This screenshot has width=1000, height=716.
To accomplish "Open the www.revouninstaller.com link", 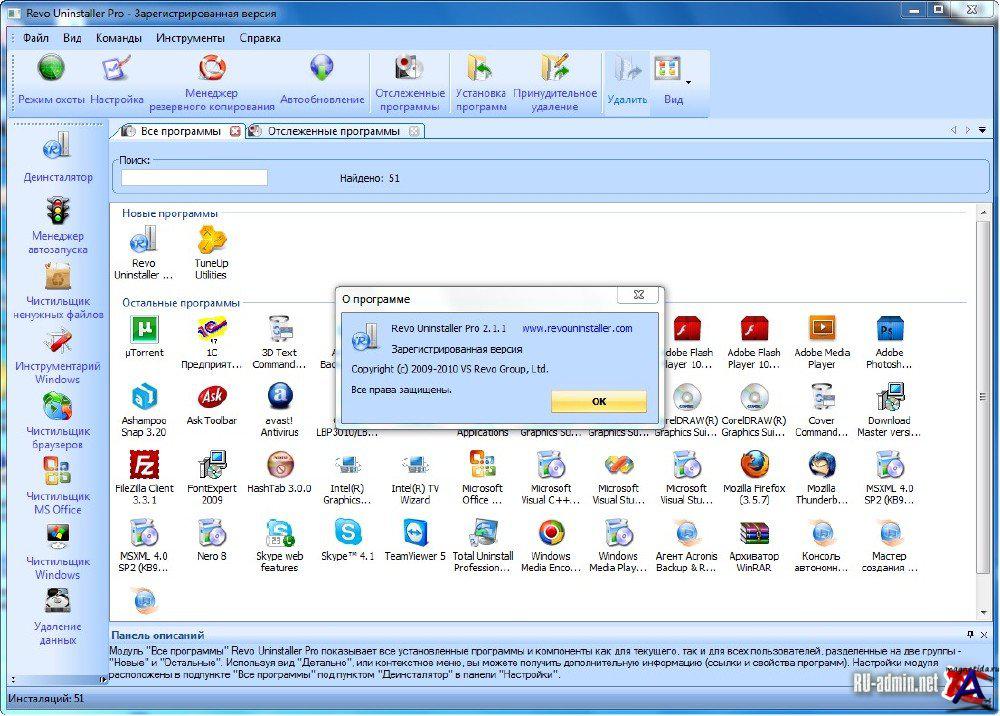I will click(577, 328).
